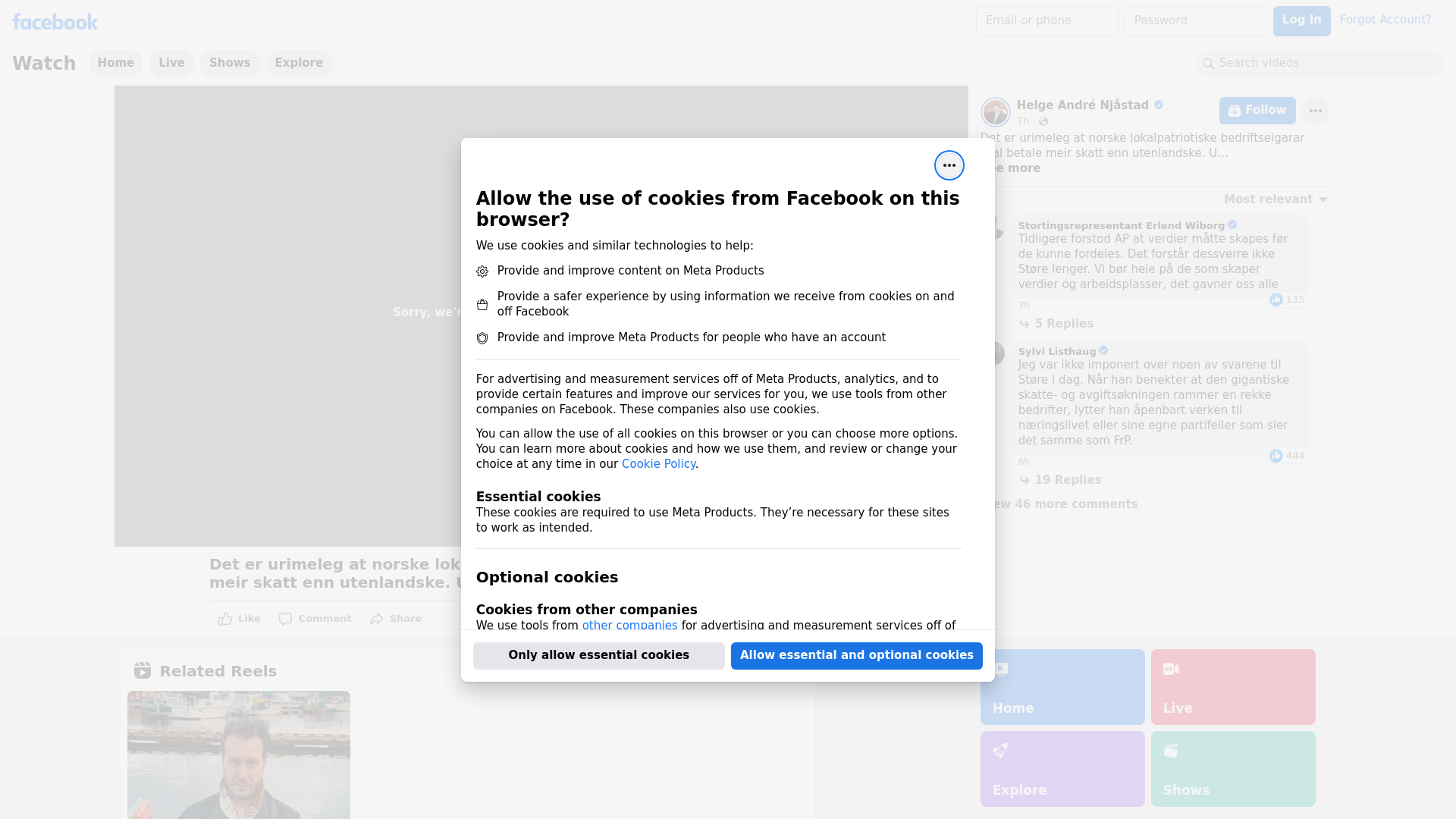Click the search magnifier icon
Image resolution: width=1456 pixels, height=819 pixels.
click(1208, 64)
